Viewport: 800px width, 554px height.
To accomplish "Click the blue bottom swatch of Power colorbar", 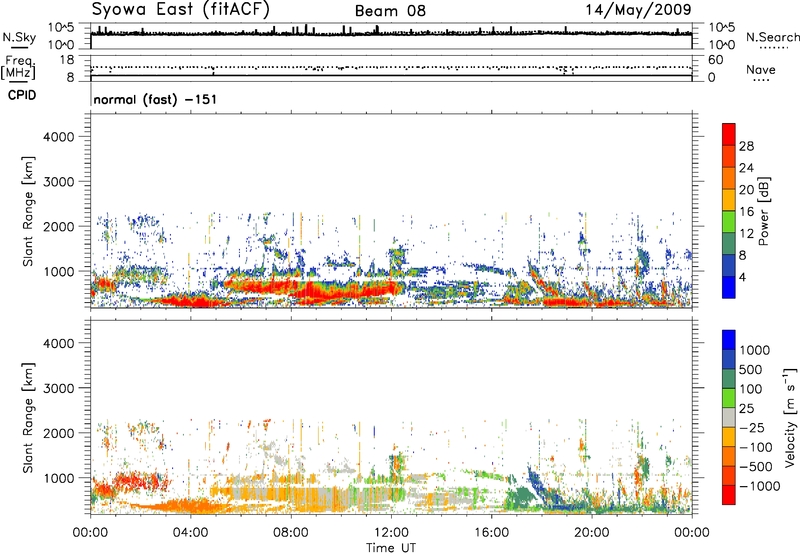I will click(729, 287).
